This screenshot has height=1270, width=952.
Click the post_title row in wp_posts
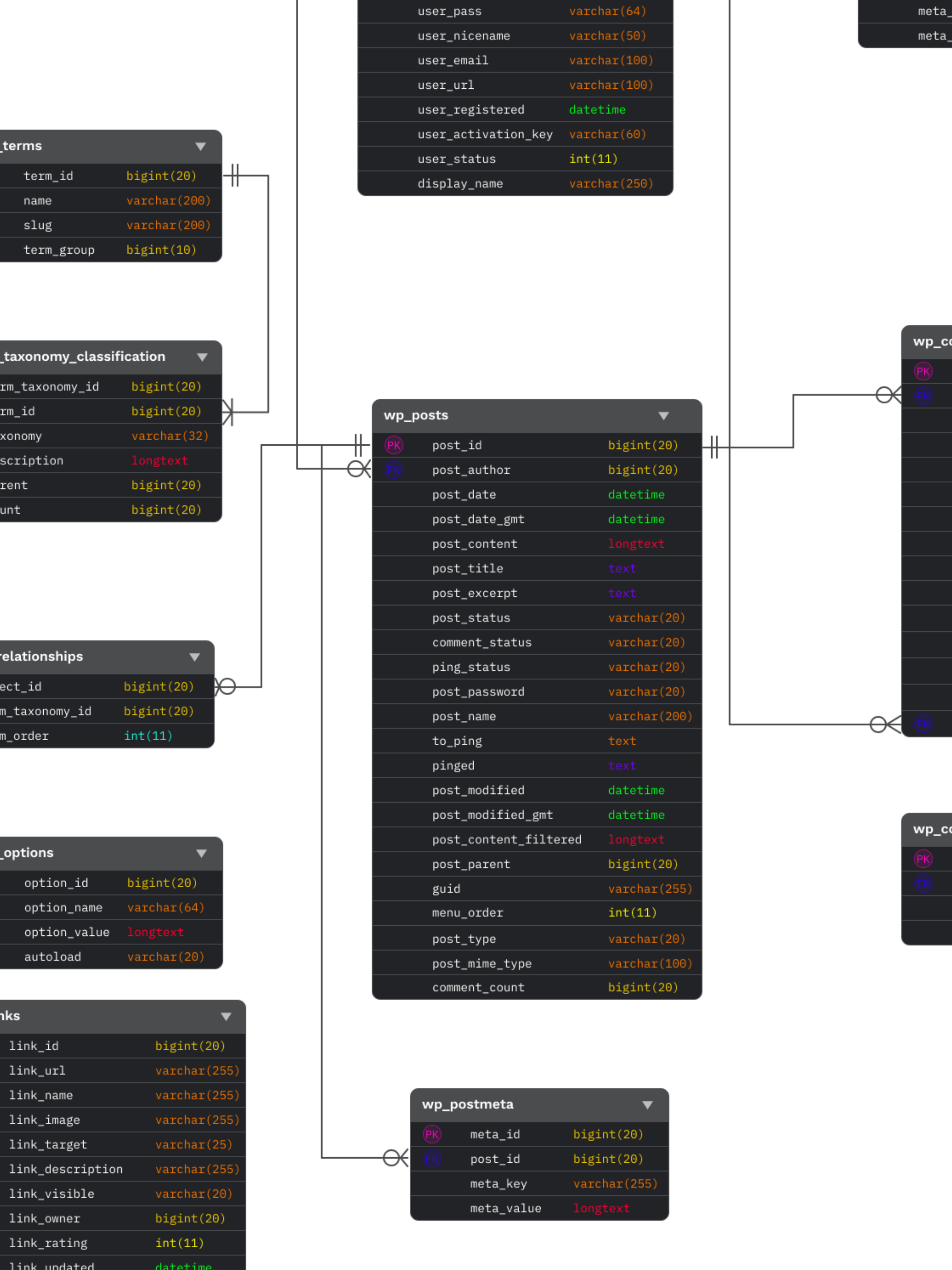tap(537, 568)
